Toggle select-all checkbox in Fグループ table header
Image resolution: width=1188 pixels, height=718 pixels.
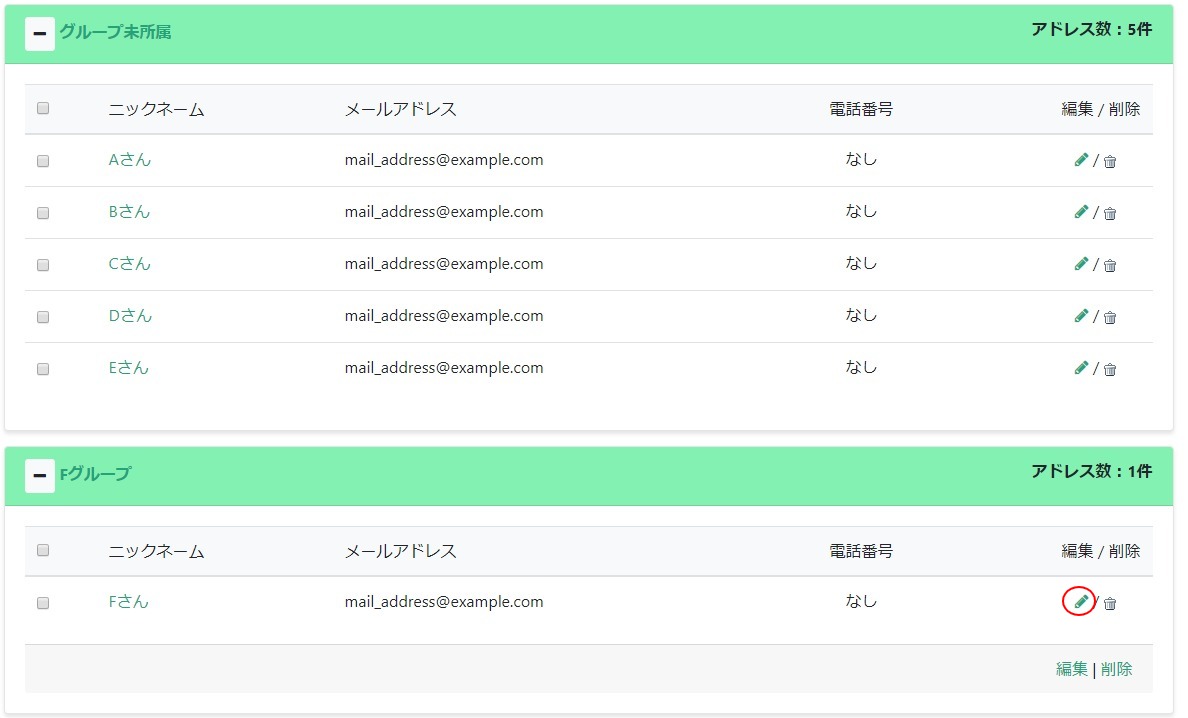[43, 550]
